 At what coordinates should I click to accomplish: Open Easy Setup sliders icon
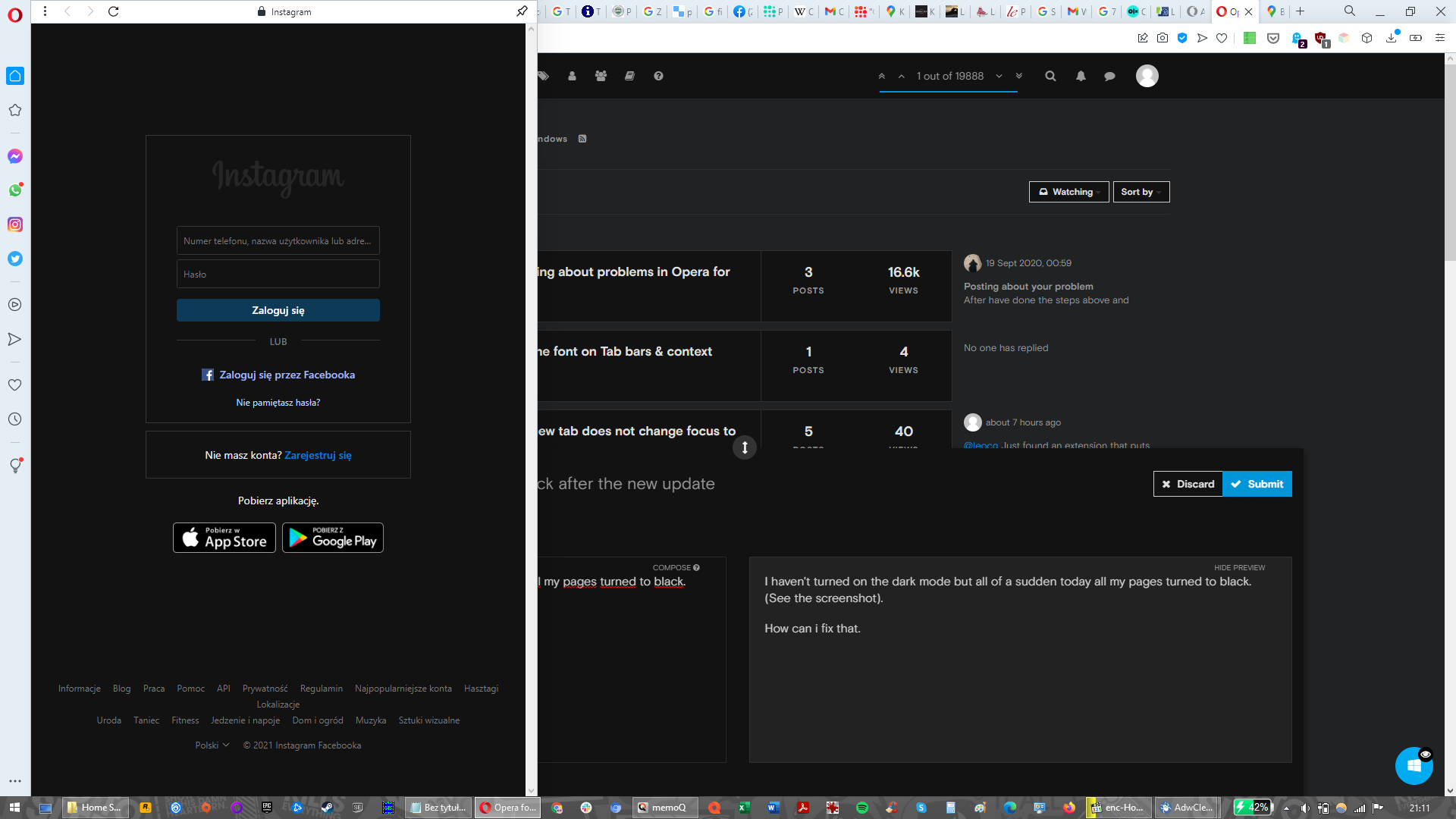pos(1440,38)
